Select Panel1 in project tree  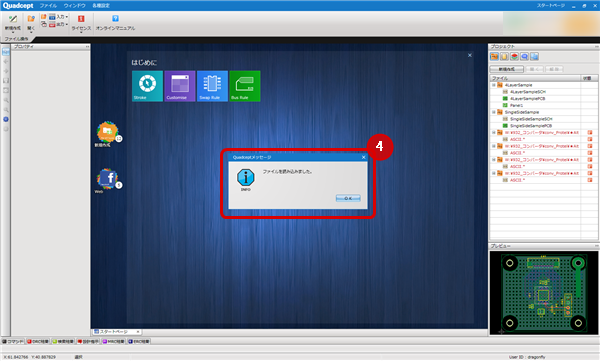tap(516, 105)
